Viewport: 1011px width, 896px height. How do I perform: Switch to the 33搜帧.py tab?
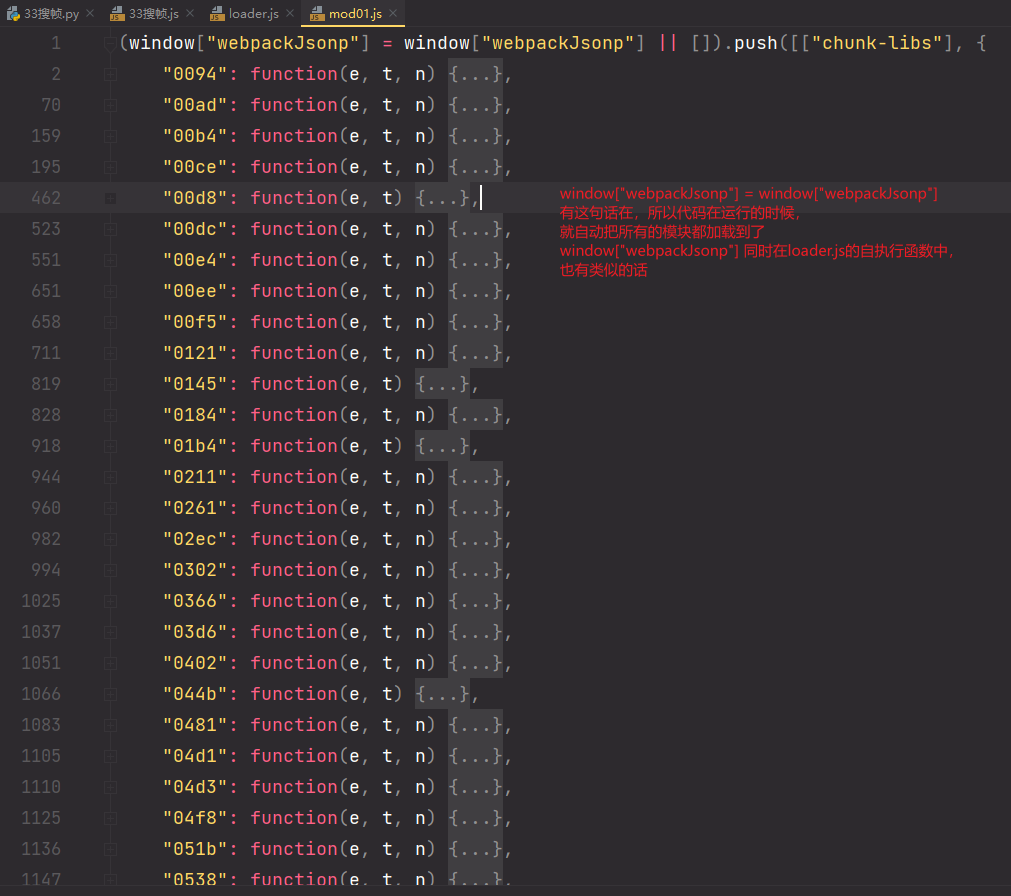[x=51, y=14]
